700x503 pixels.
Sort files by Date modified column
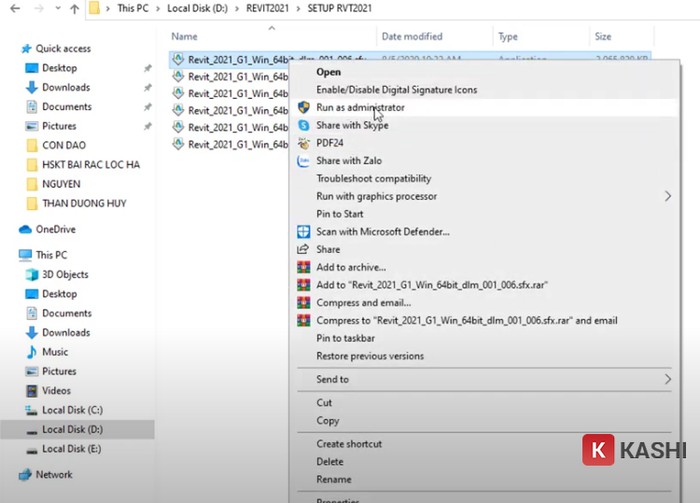pyautogui.click(x=412, y=37)
